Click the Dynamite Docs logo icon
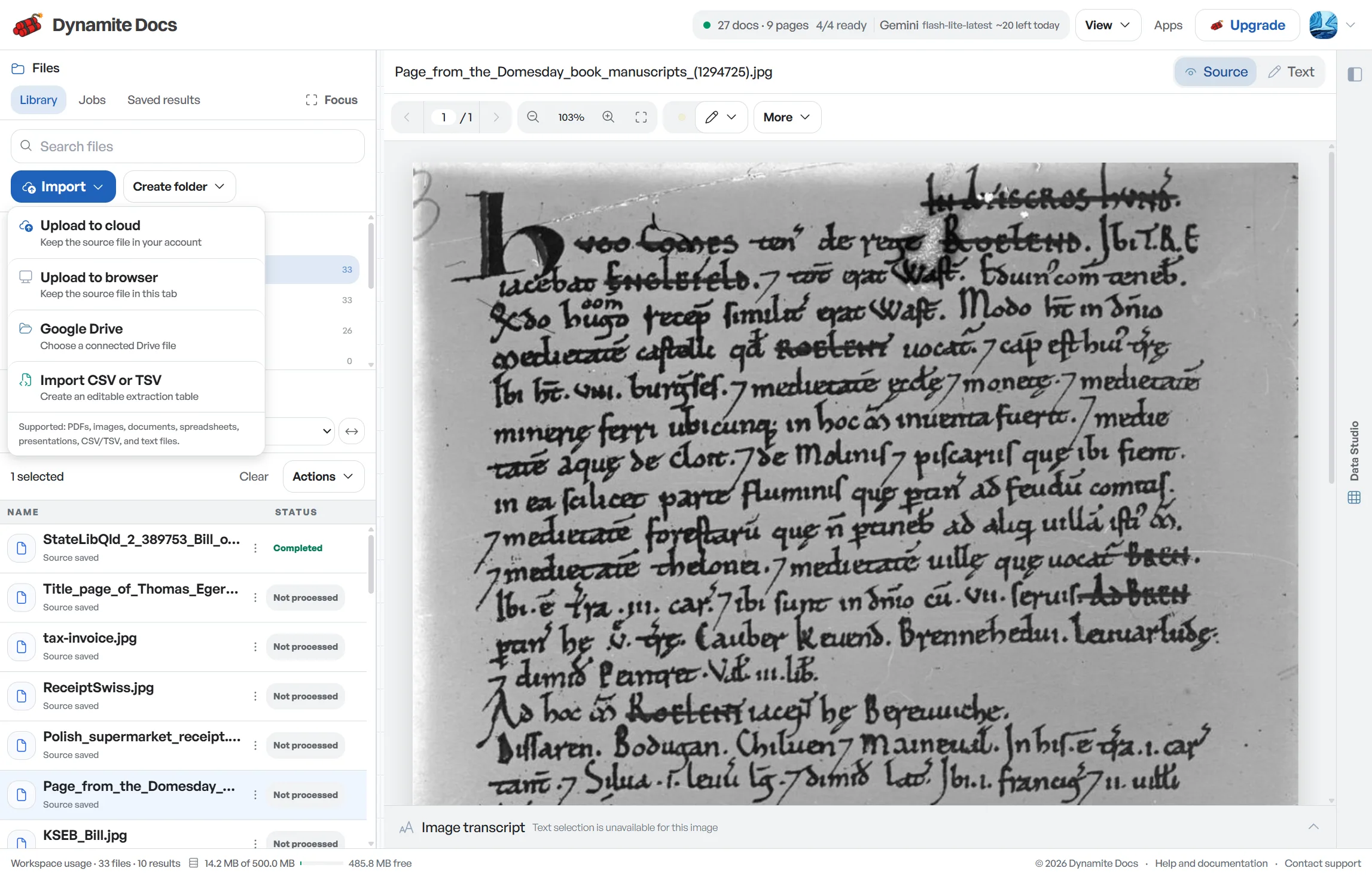The image size is (1372, 877). tap(27, 25)
